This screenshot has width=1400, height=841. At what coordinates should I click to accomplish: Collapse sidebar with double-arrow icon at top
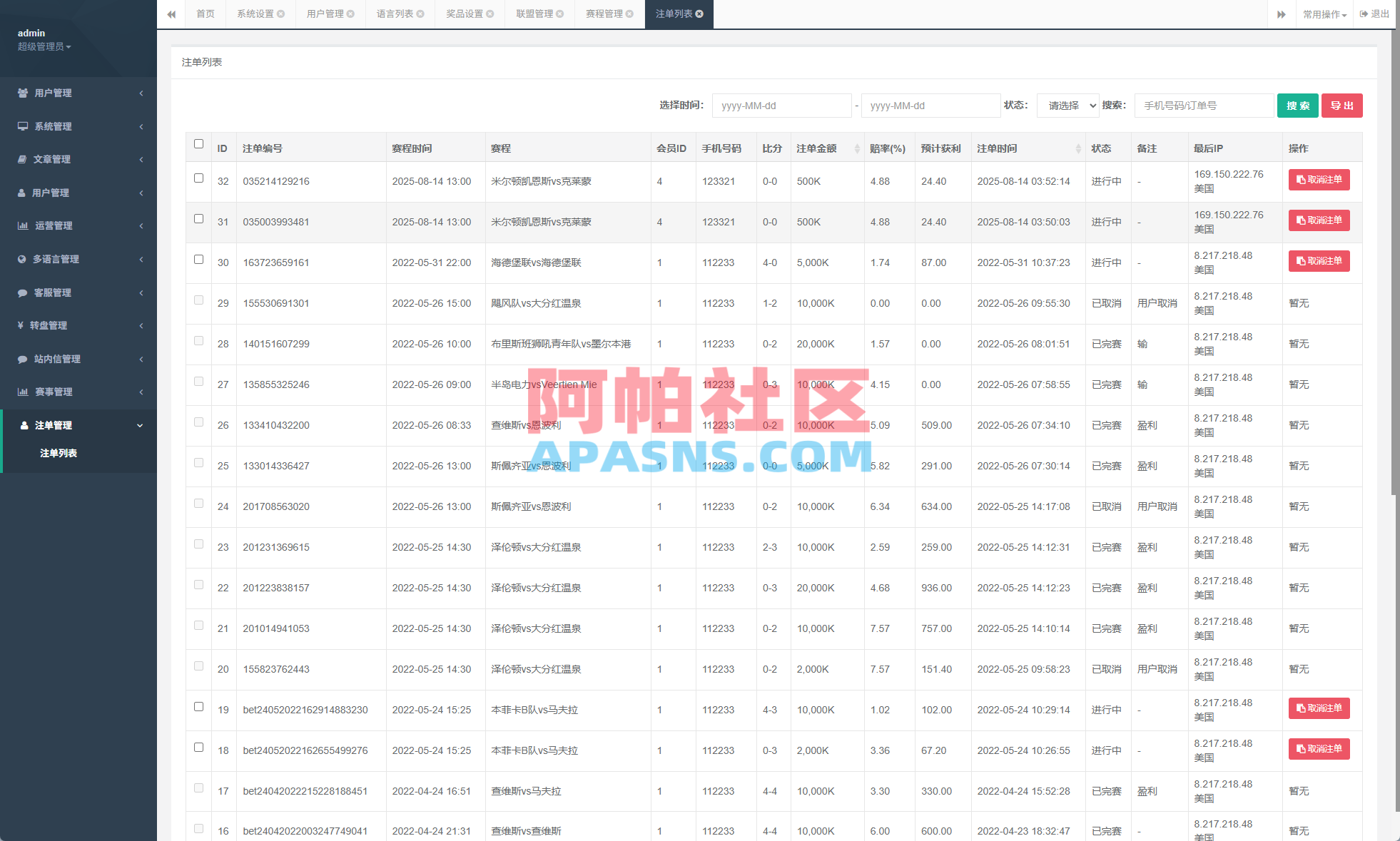point(171,14)
